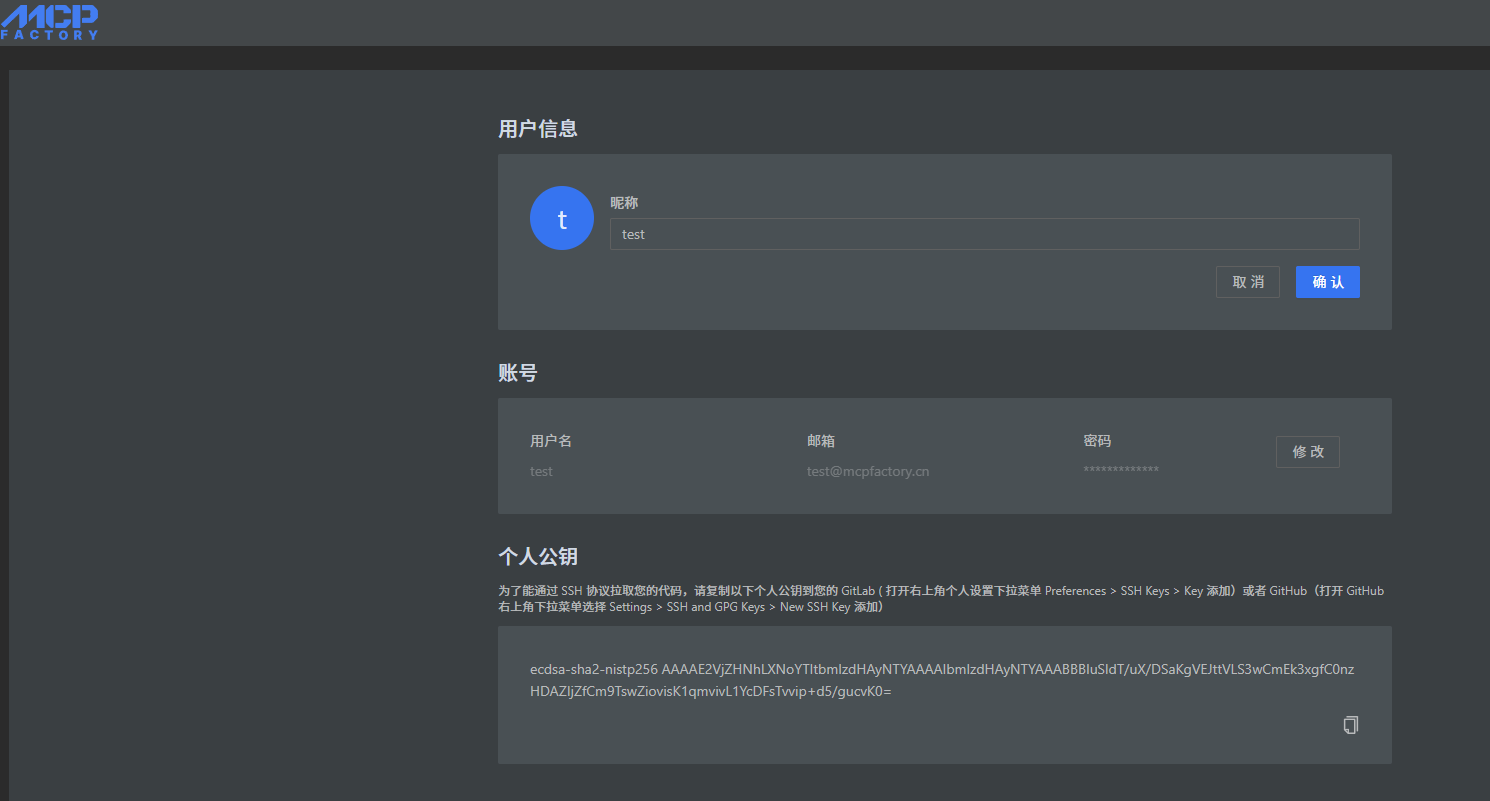The width and height of the screenshot is (1490, 801).
Task: Click the 昵称 field label
Action: [624, 203]
